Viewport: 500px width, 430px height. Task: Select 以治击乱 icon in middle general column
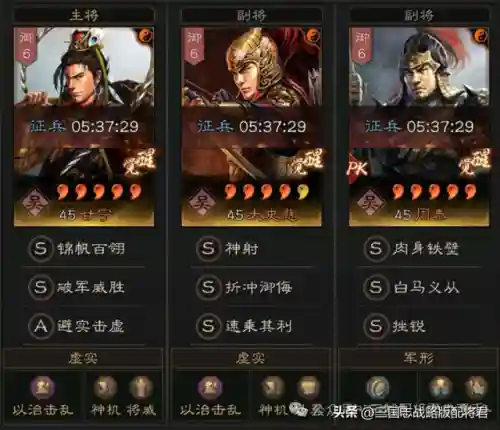click(x=210, y=388)
